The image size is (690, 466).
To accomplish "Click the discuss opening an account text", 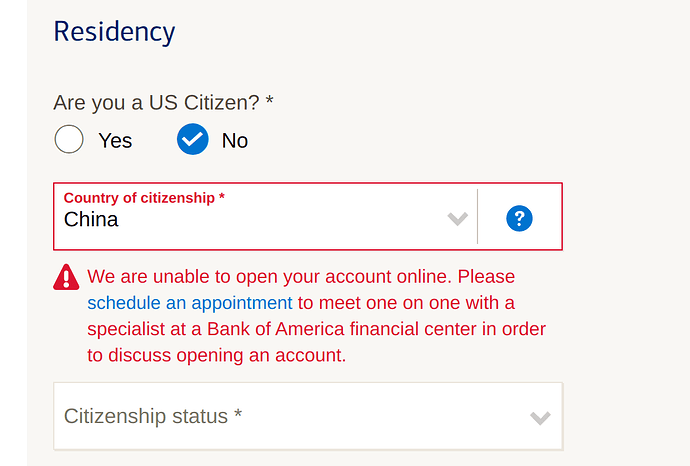I will coord(228,356).
